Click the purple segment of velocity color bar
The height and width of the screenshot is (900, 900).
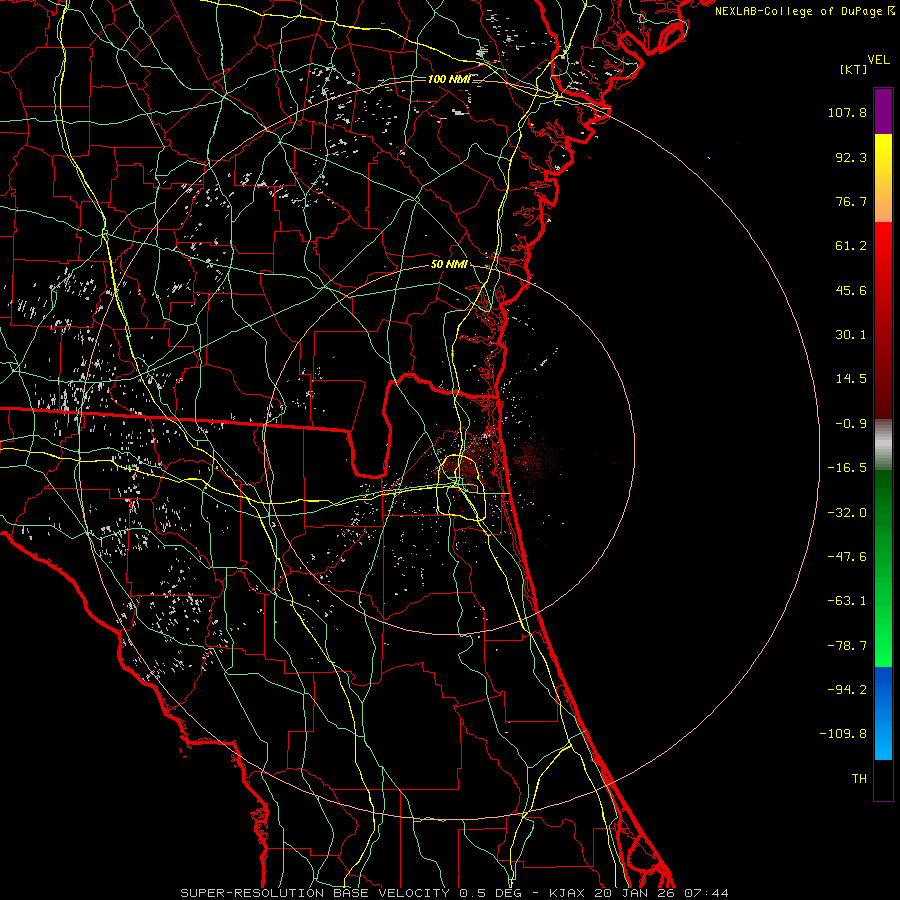tap(883, 111)
